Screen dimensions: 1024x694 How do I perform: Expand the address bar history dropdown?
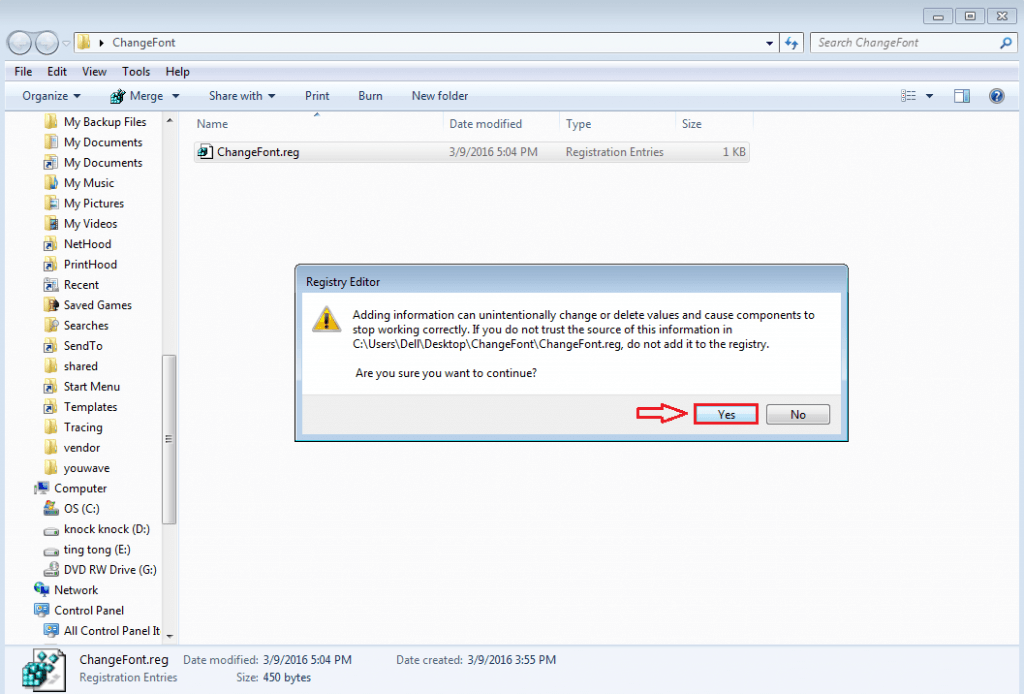pyautogui.click(x=769, y=43)
